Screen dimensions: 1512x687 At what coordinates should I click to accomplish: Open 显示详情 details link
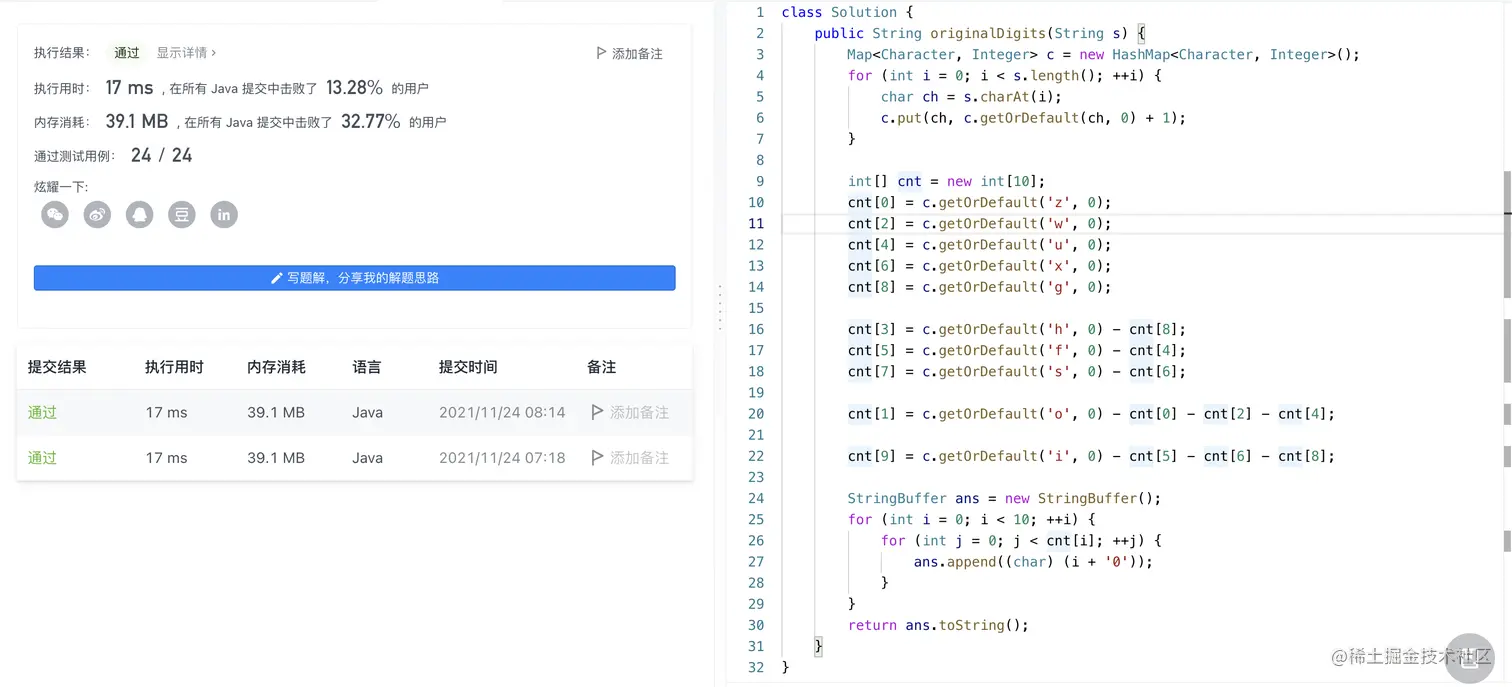point(186,53)
